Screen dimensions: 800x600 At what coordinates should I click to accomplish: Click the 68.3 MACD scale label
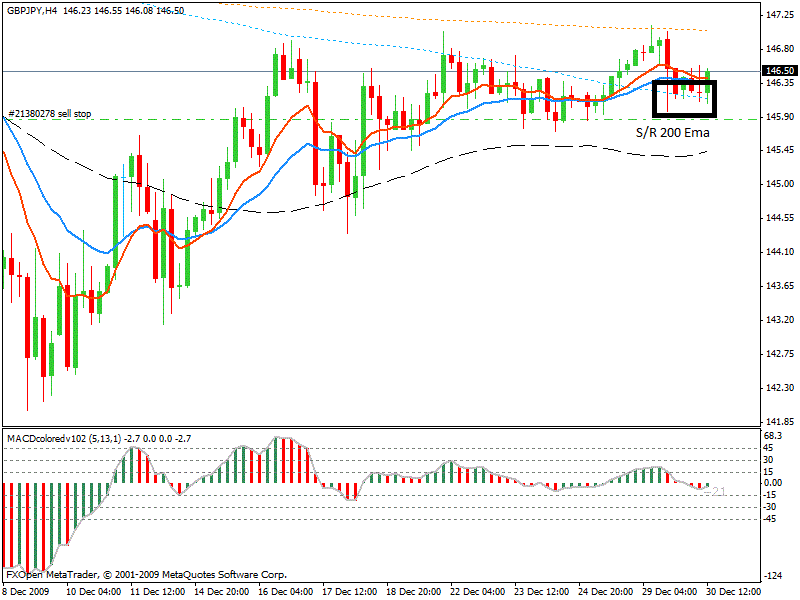(773, 436)
